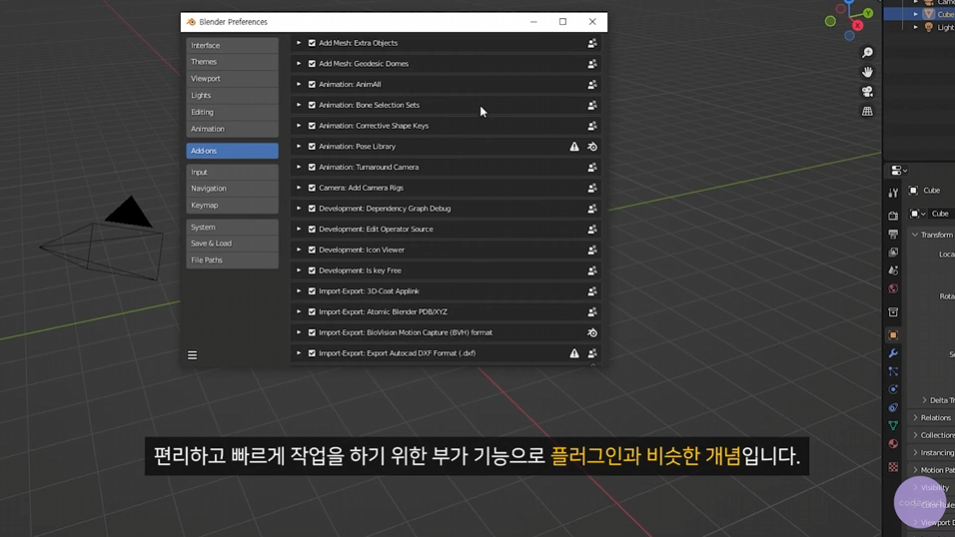Toggle Animation: Turnaround Camera checkbox
The height and width of the screenshot is (537, 955).
[312, 167]
